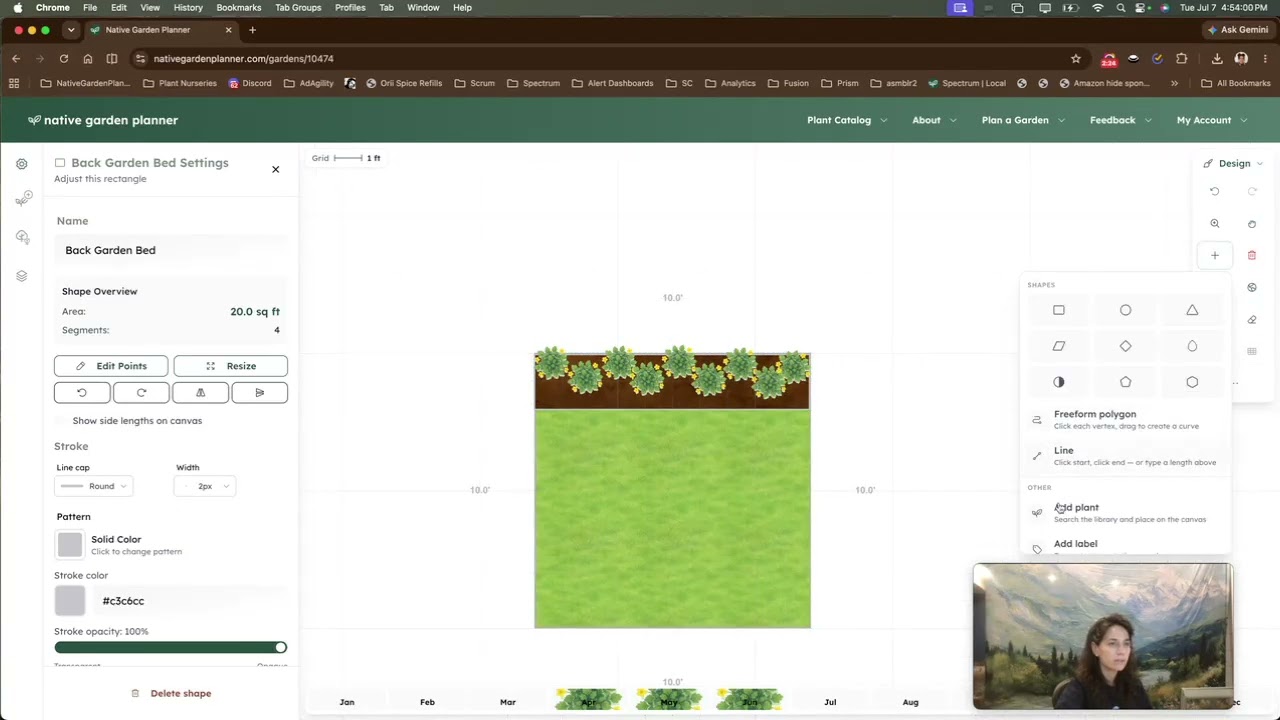Image resolution: width=1280 pixels, height=720 pixels.
Task: Show more bookmarks with the chevron
Action: (x=1174, y=83)
